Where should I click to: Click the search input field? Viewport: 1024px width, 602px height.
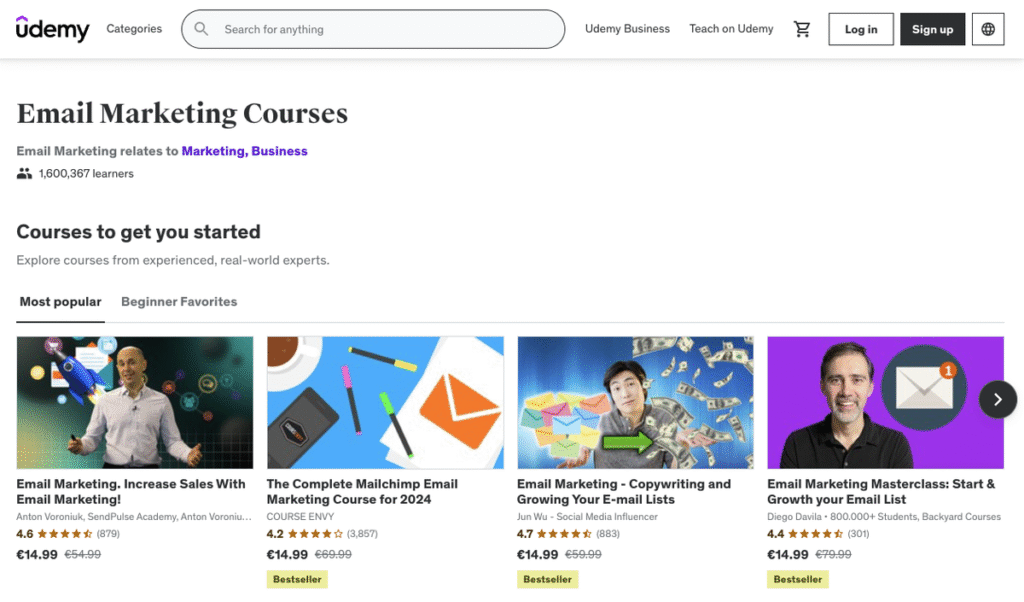pyautogui.click(x=372, y=29)
